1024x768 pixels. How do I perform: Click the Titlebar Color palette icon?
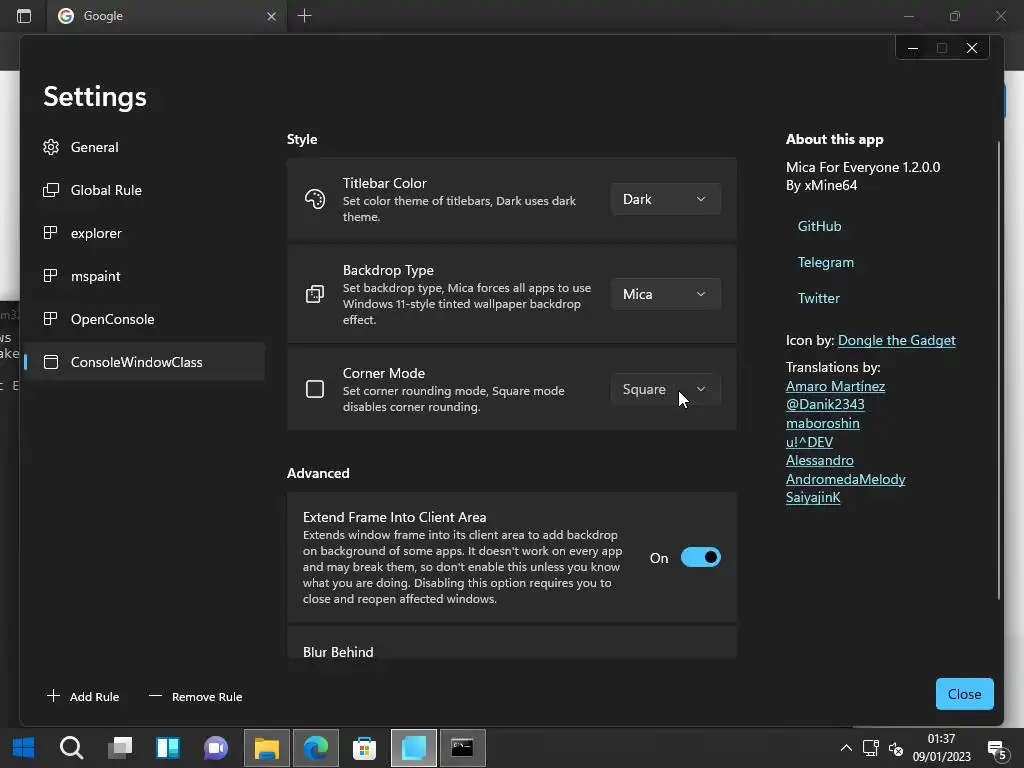[x=315, y=199]
